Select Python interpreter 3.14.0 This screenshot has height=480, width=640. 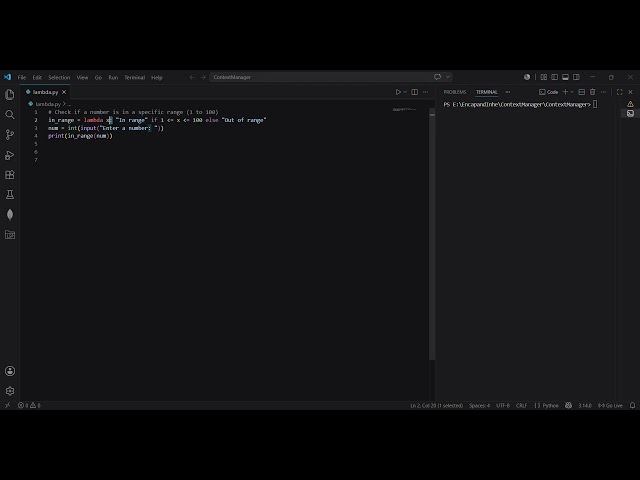point(585,405)
